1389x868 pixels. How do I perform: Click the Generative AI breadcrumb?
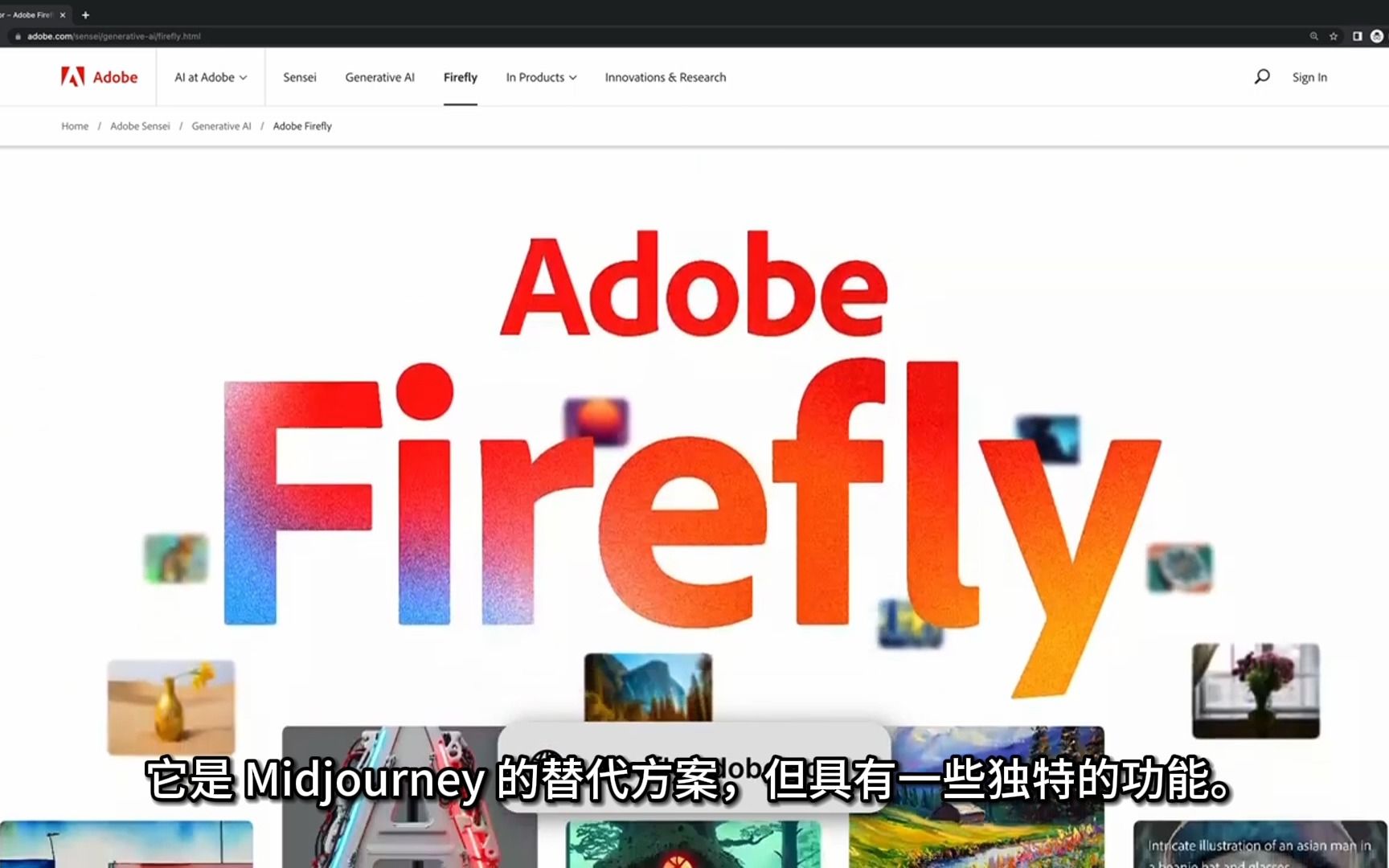pos(221,126)
